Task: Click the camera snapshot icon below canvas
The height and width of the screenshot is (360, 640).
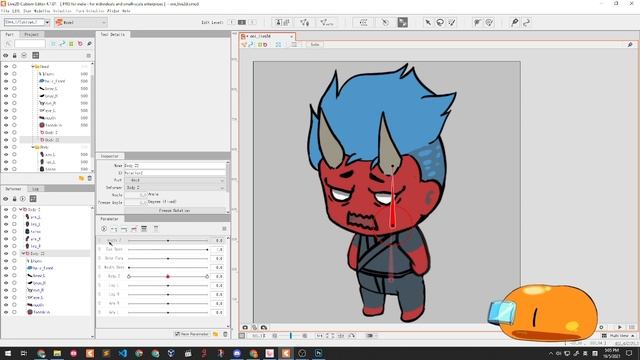Action: coord(245,327)
